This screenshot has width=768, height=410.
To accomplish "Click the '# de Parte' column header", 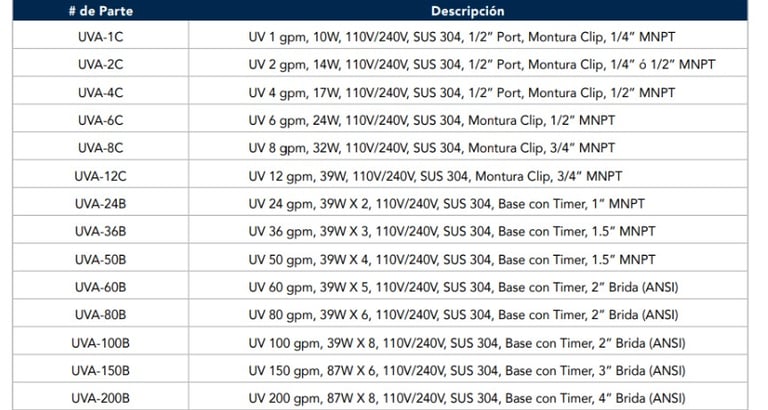I will (100, 11).
